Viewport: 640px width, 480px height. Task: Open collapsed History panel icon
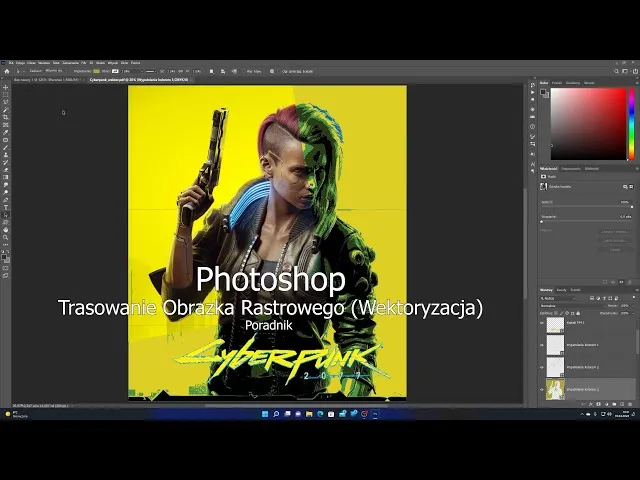(x=533, y=85)
